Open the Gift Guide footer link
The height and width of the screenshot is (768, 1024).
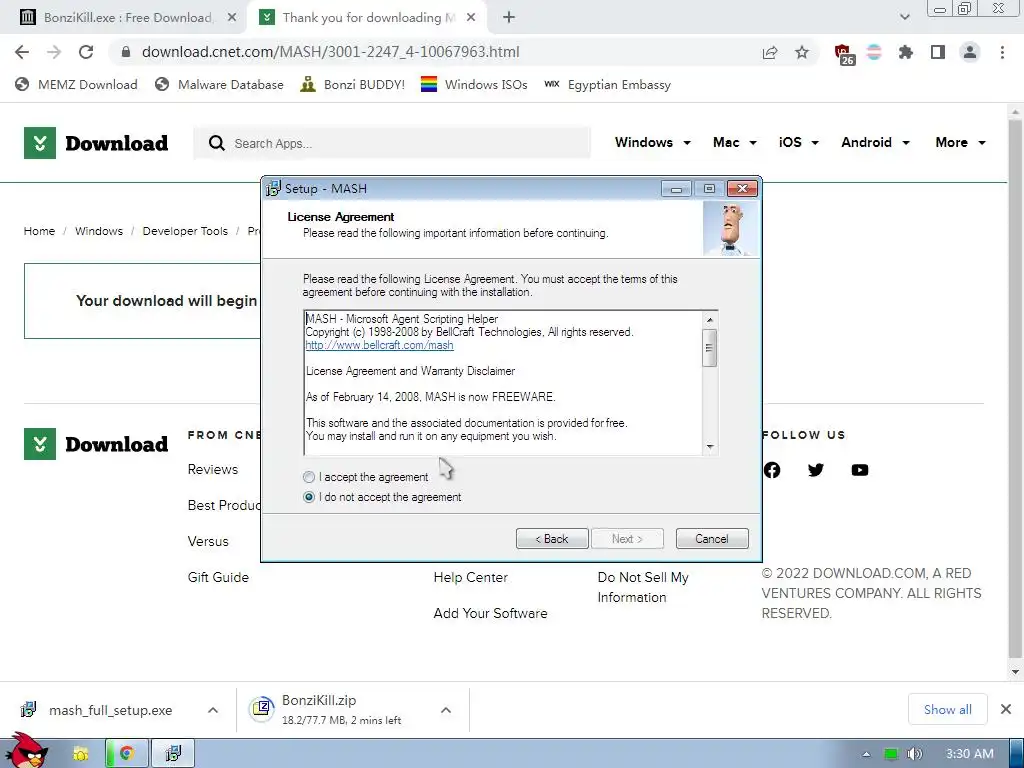(x=218, y=577)
